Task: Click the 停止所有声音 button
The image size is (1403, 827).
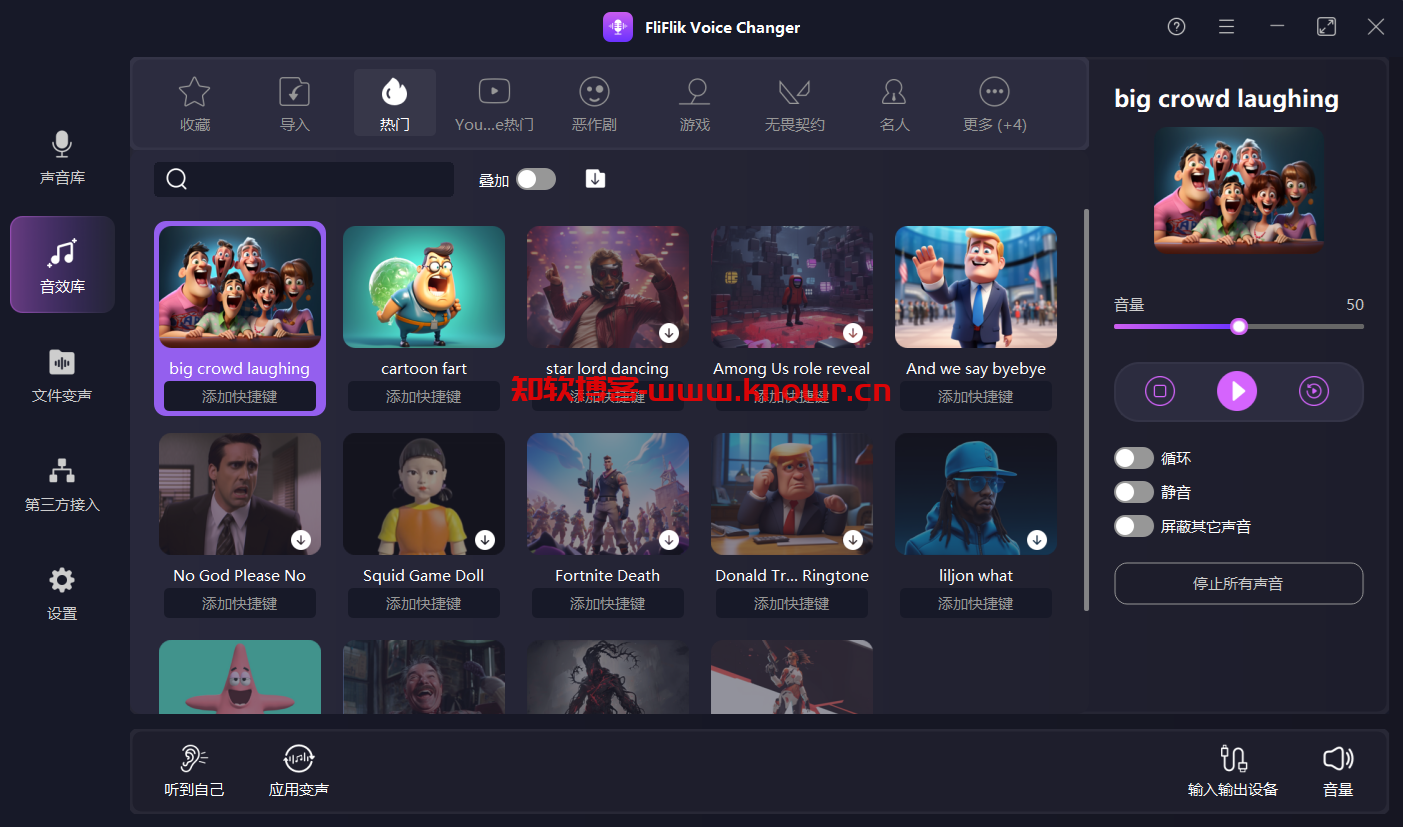Action: click(x=1238, y=583)
